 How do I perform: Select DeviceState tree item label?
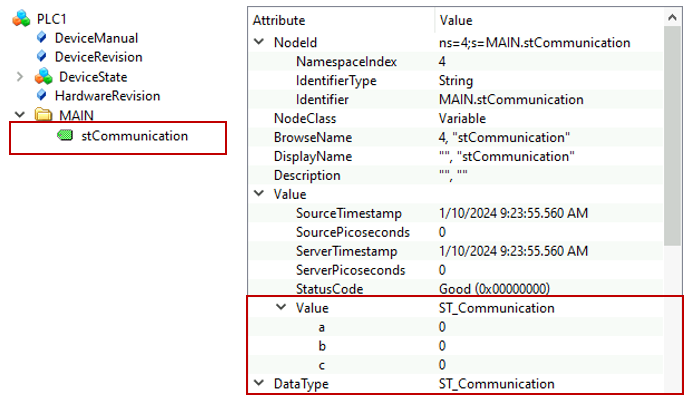pos(93,77)
